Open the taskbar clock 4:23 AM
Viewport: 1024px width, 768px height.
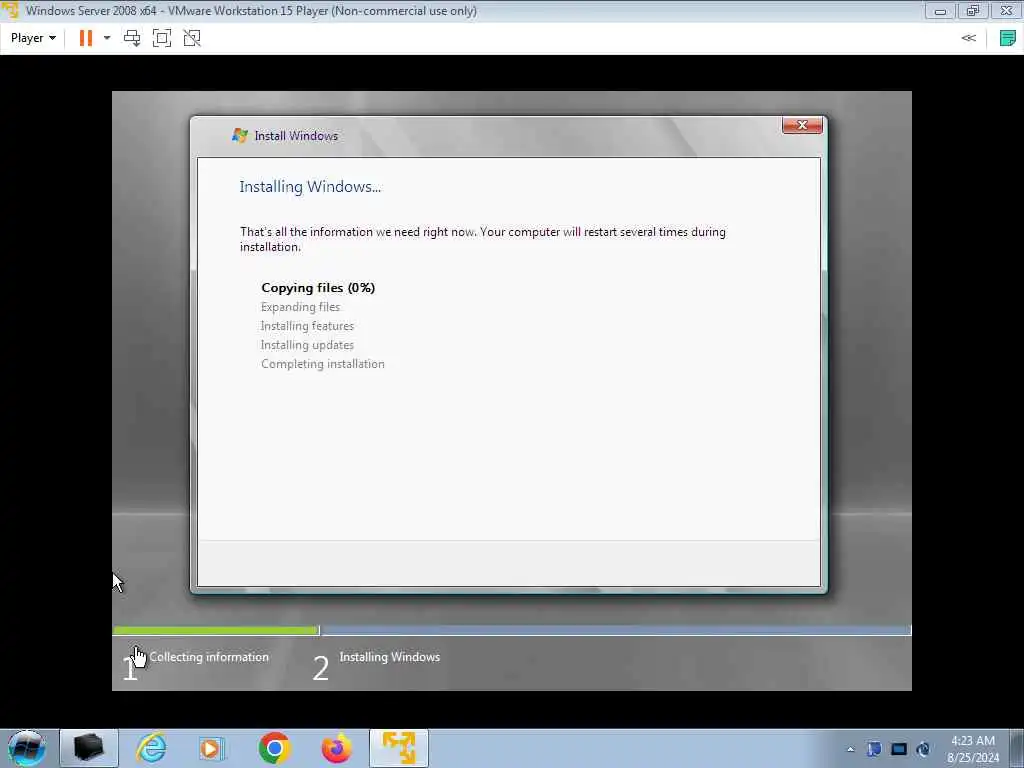coord(973,749)
